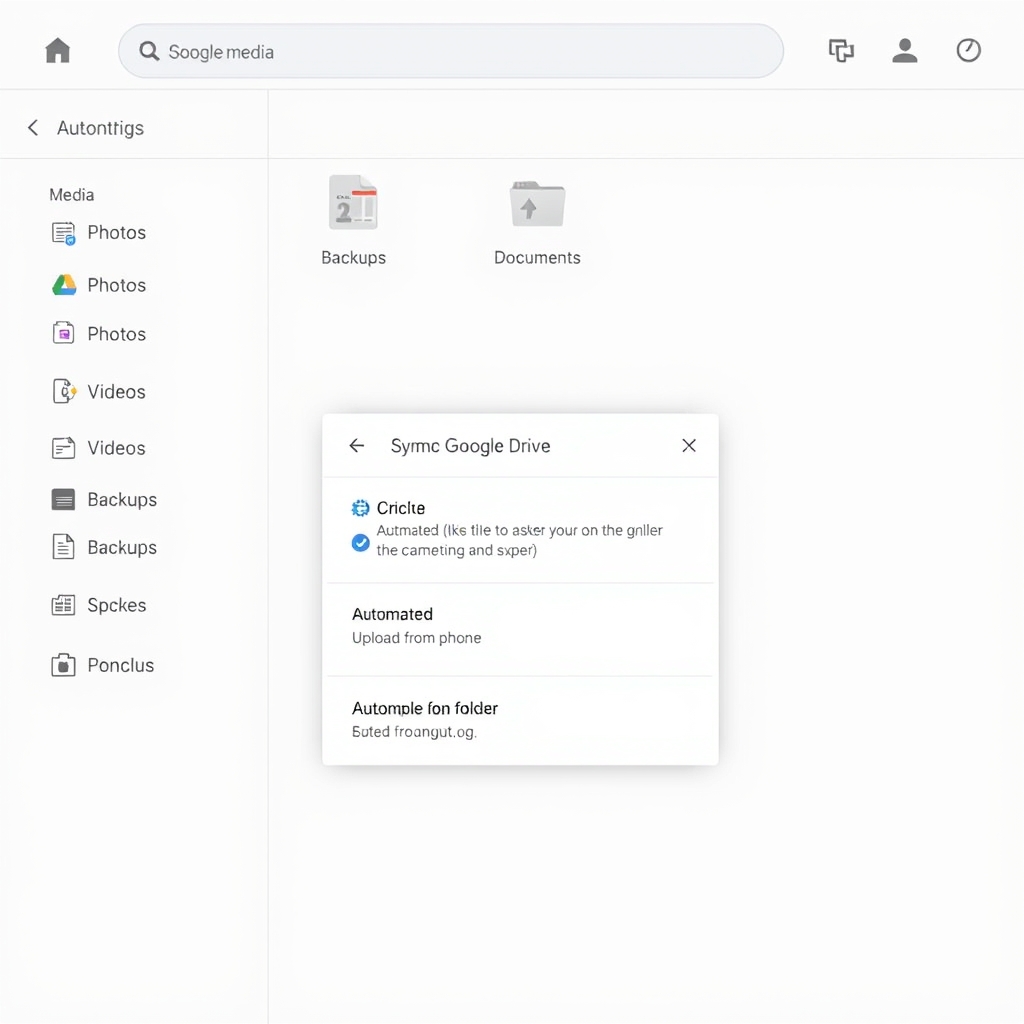The image size is (1024, 1024).
Task: Go back in the Symc Google Drive dialog
Action: point(357,445)
